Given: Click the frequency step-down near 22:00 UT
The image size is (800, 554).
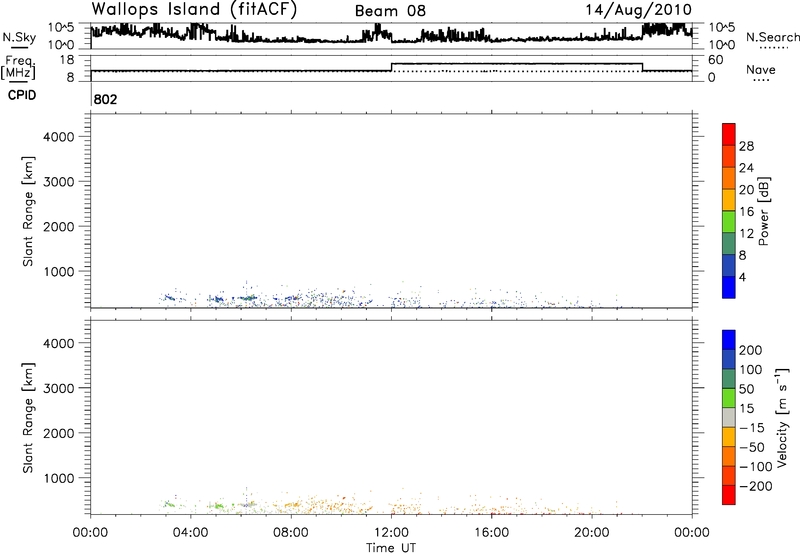Looking at the screenshot, I should pyautogui.click(x=642, y=67).
